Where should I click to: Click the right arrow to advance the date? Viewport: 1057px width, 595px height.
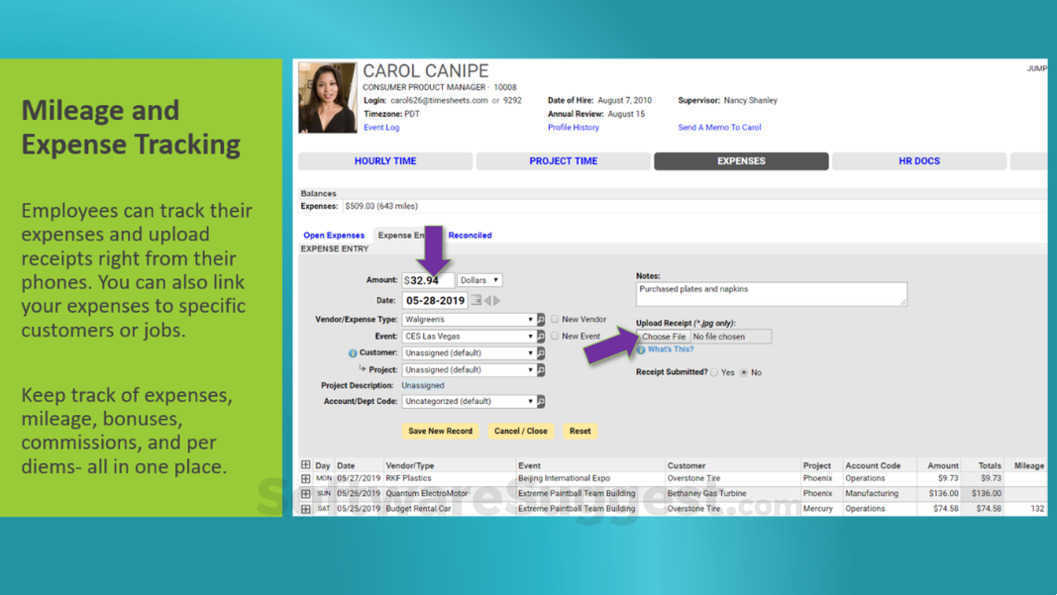pos(496,299)
